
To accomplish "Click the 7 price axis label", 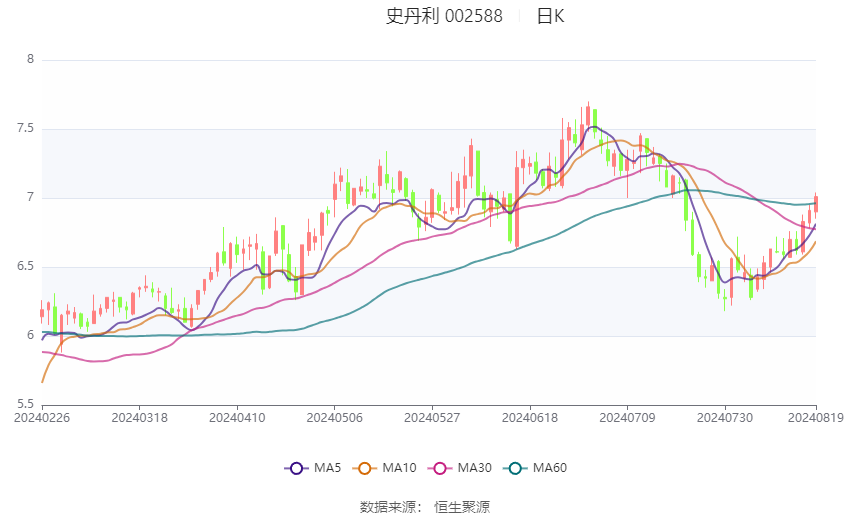I will [x=30, y=197].
